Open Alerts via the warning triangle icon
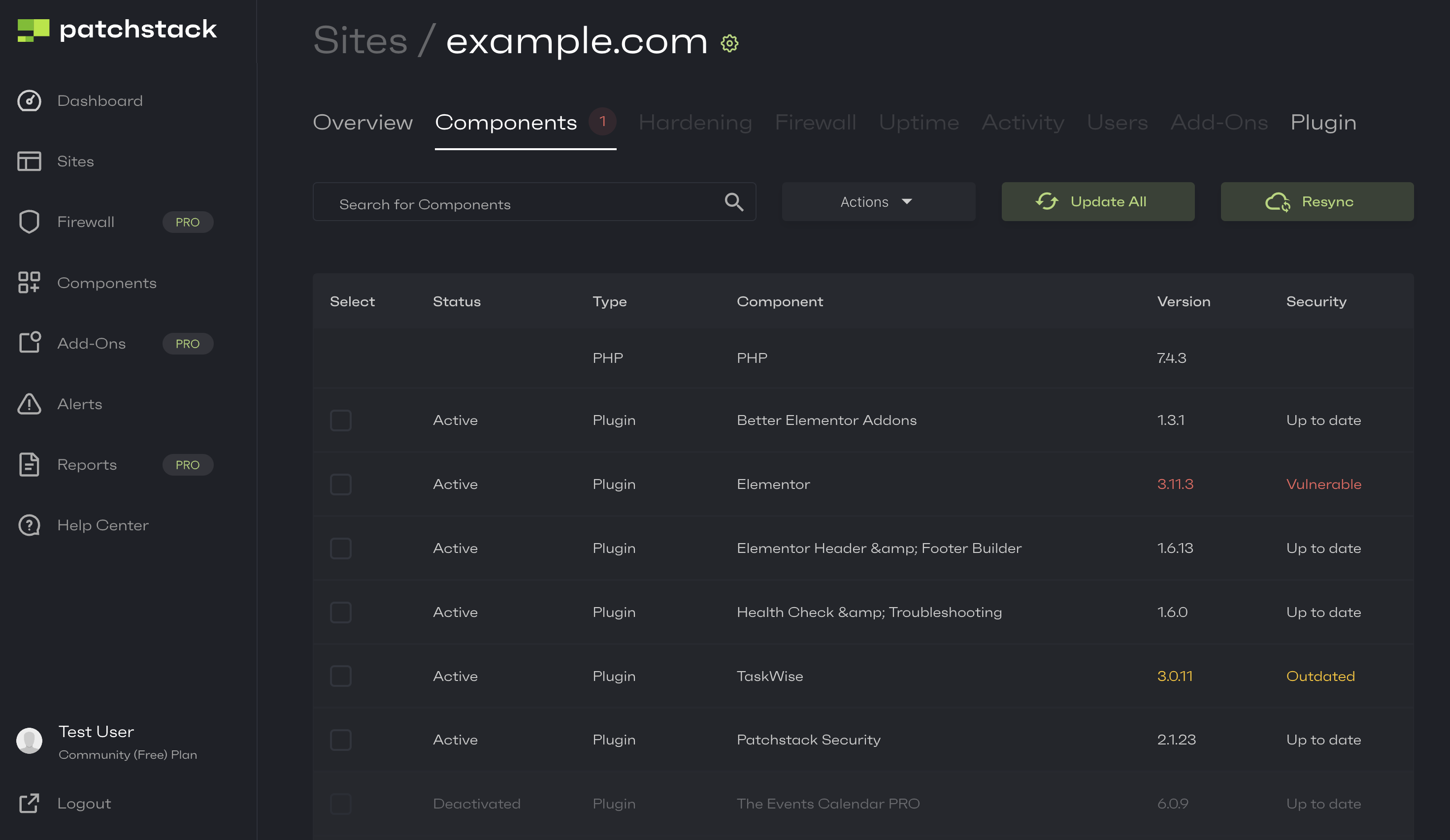The image size is (1450, 840). pos(29,404)
